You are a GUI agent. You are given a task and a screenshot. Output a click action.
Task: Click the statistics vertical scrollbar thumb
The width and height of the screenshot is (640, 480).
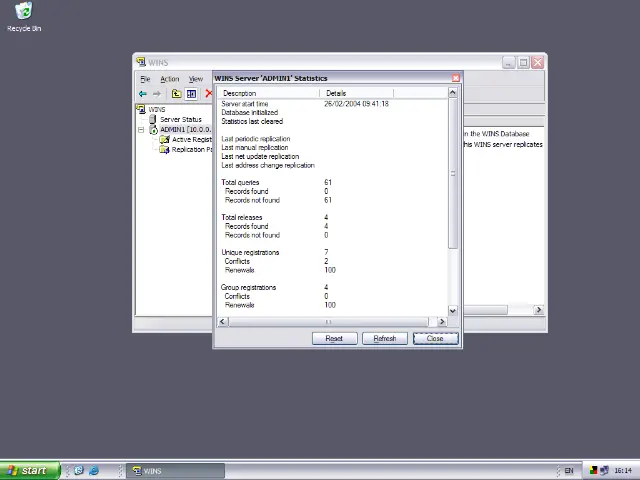pyautogui.click(x=453, y=173)
